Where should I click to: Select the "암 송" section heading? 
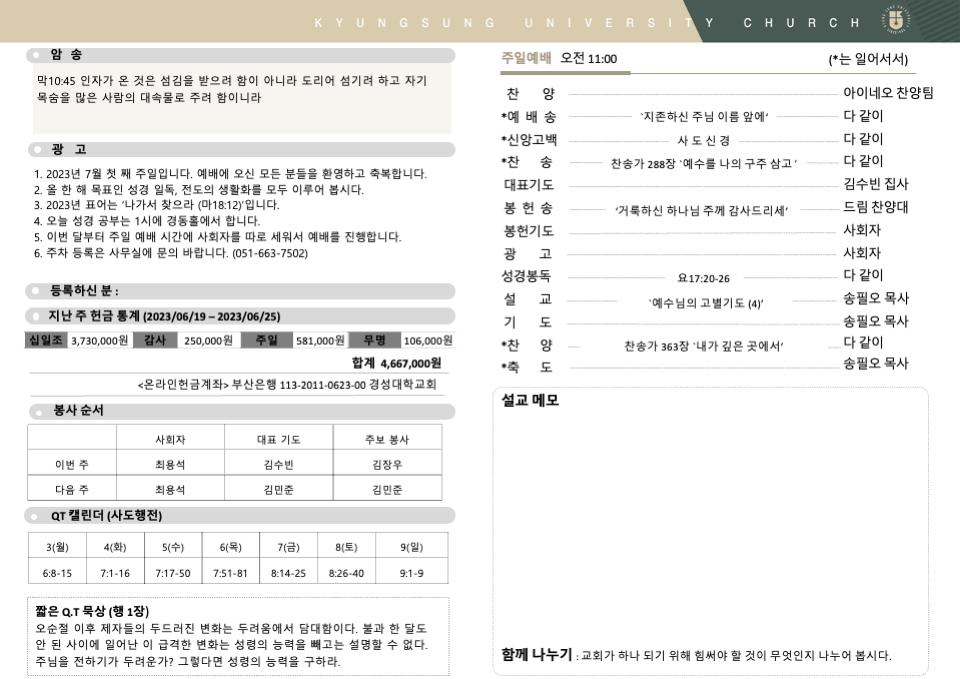pos(66,54)
